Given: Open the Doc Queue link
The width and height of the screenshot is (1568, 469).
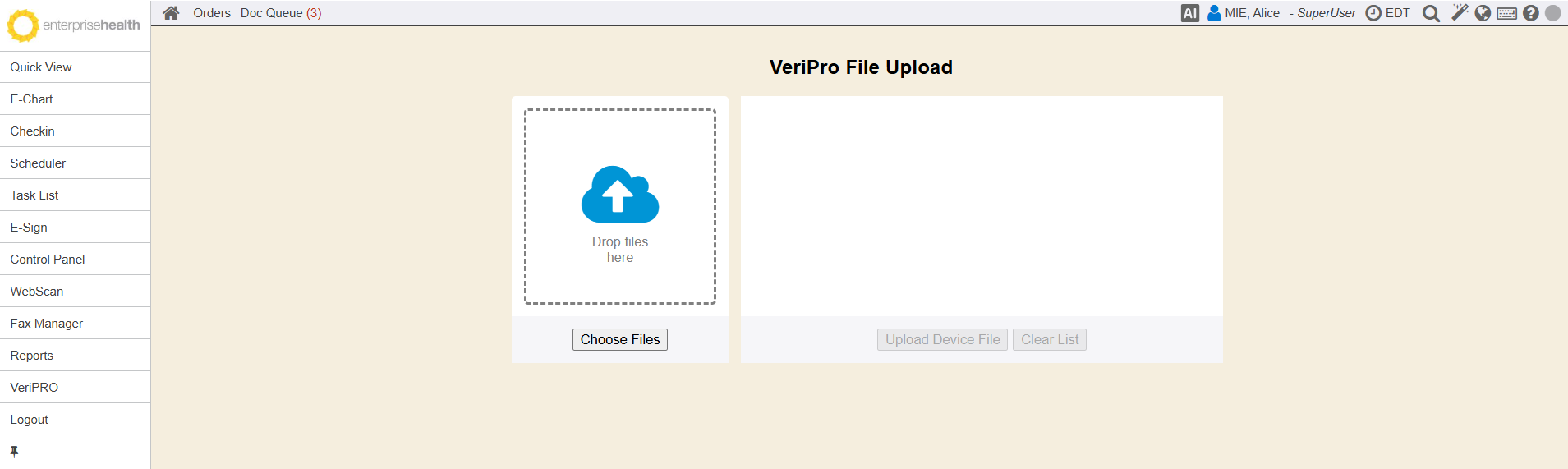Looking at the screenshot, I should click(x=280, y=13).
